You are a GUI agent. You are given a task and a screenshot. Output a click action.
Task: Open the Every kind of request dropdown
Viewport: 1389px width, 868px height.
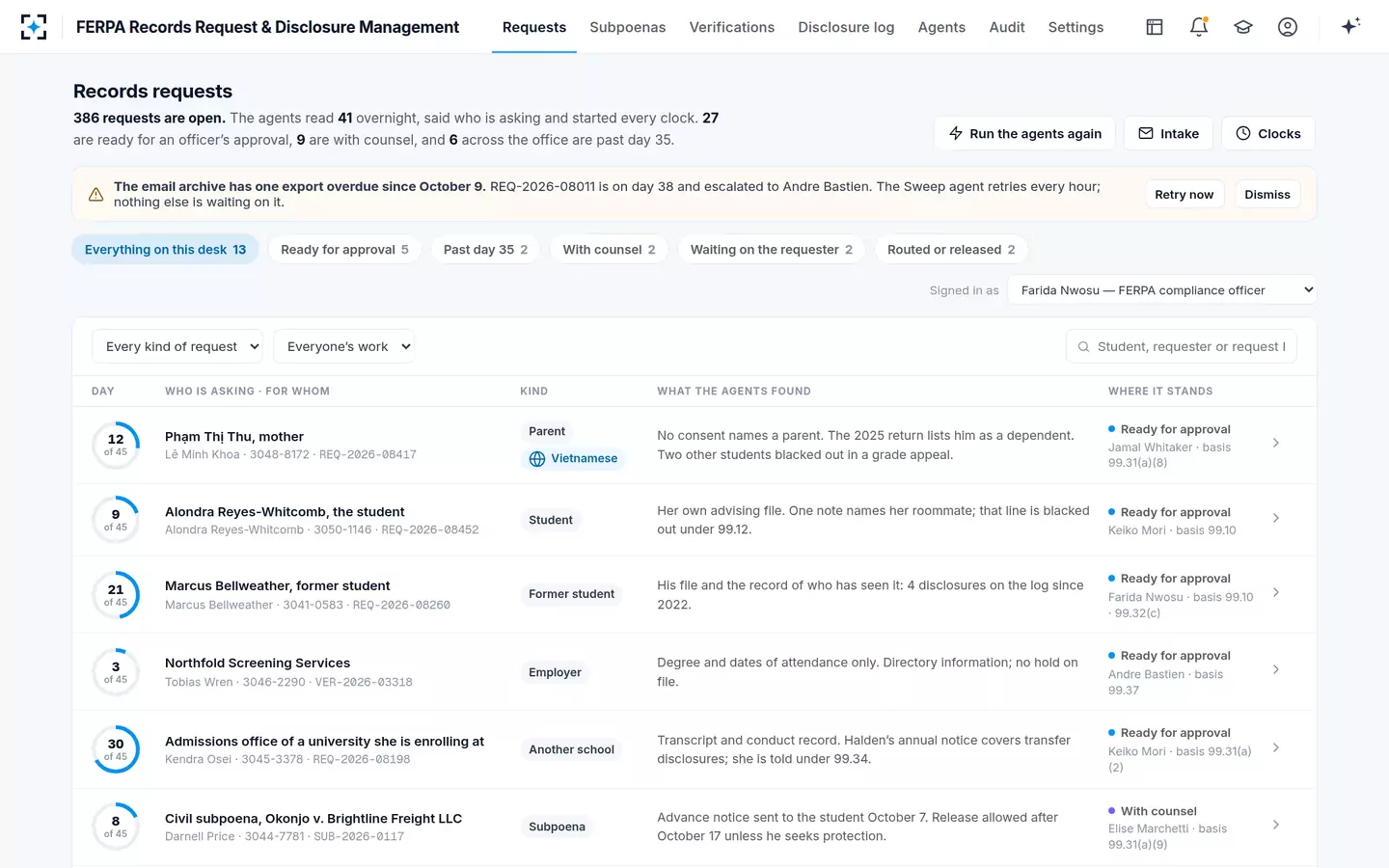177,346
